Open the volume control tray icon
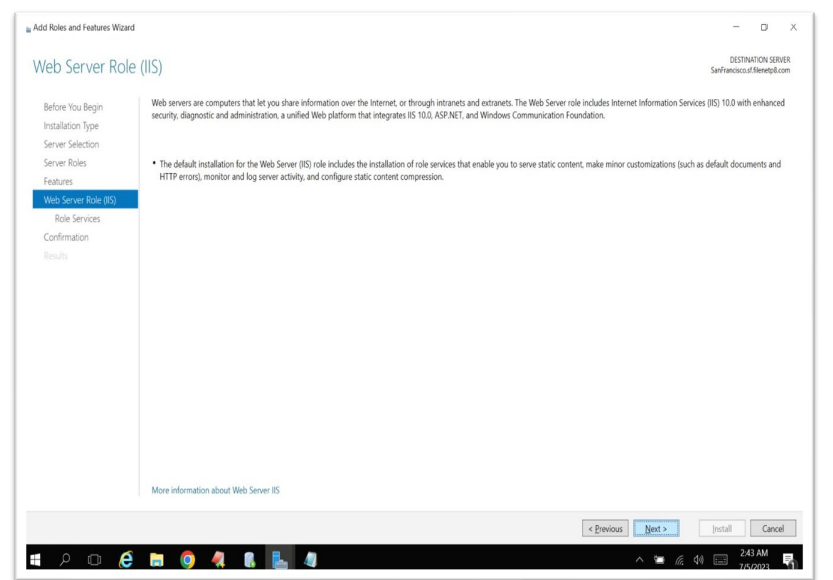Viewport: 833px width, 580px height. 699,559
